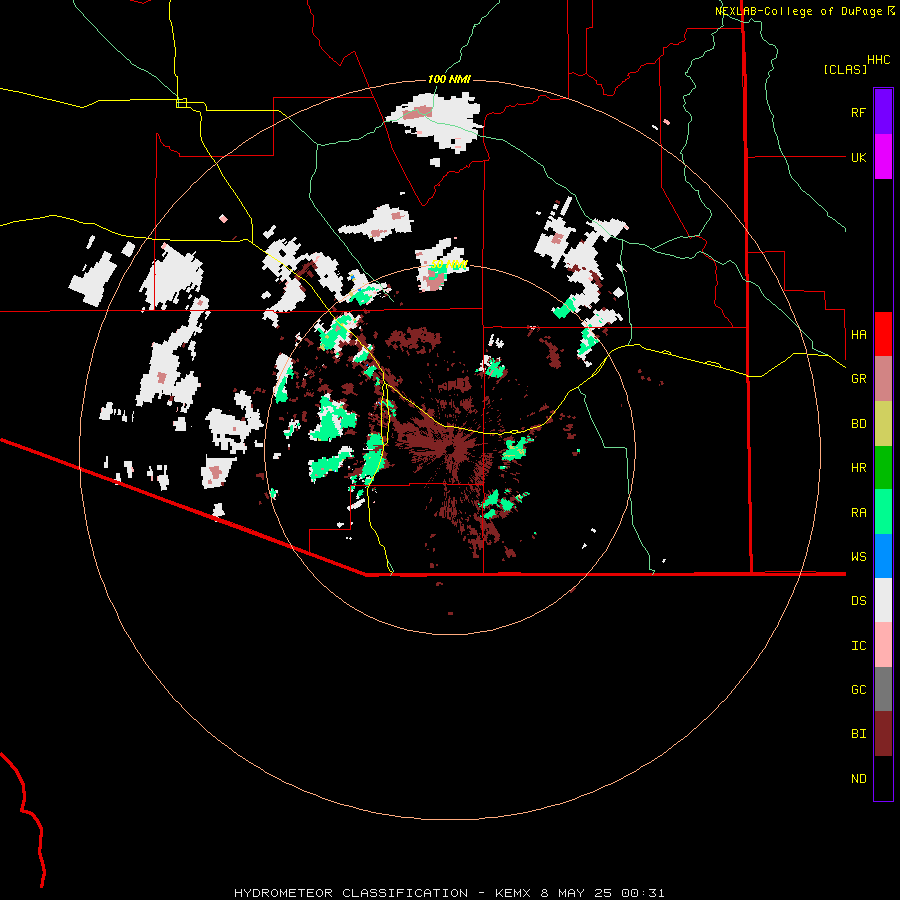Click the dark red BI color swatch
This screenshot has width=900, height=900.
[x=883, y=734]
